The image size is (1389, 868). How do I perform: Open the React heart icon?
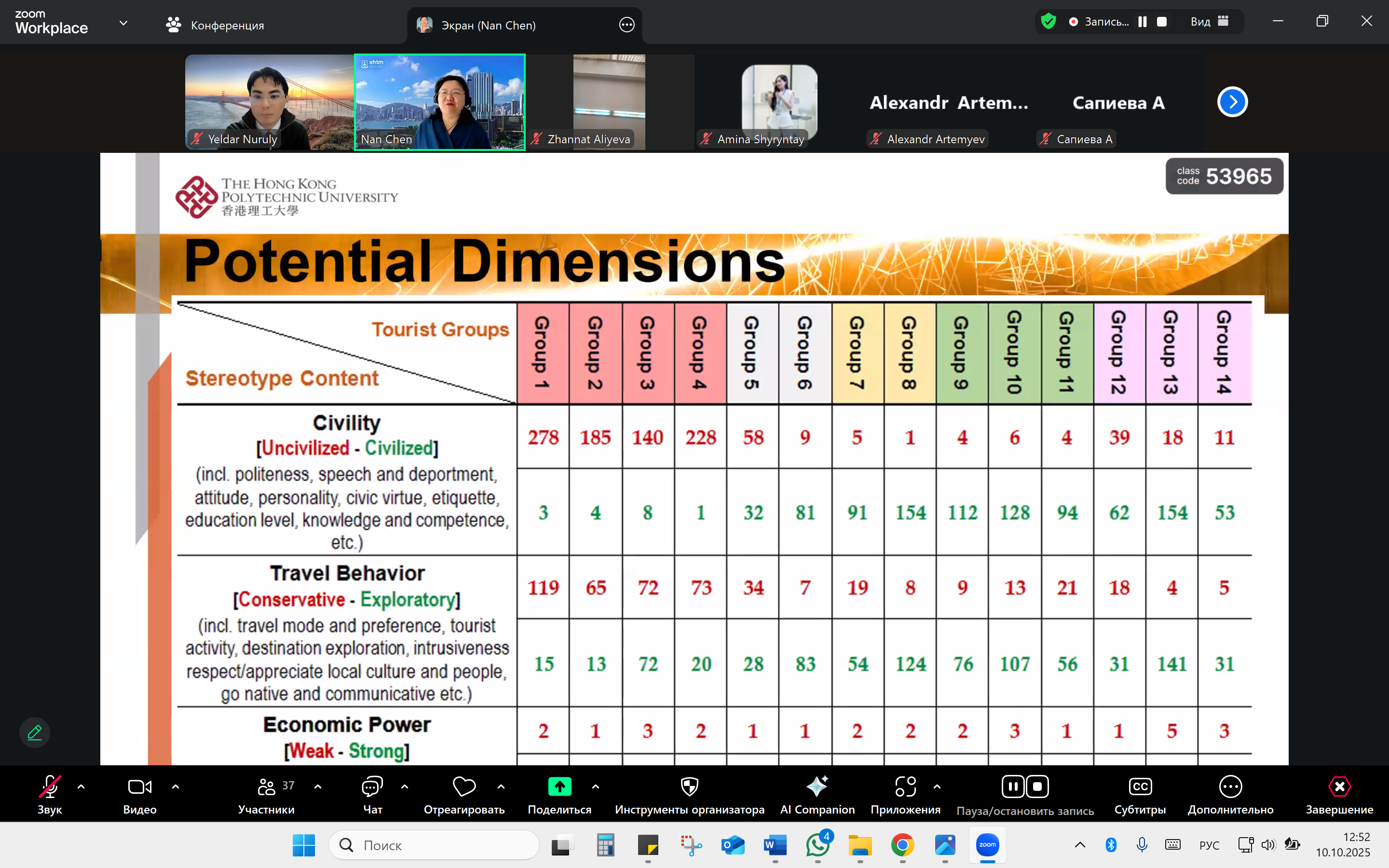coord(464,787)
